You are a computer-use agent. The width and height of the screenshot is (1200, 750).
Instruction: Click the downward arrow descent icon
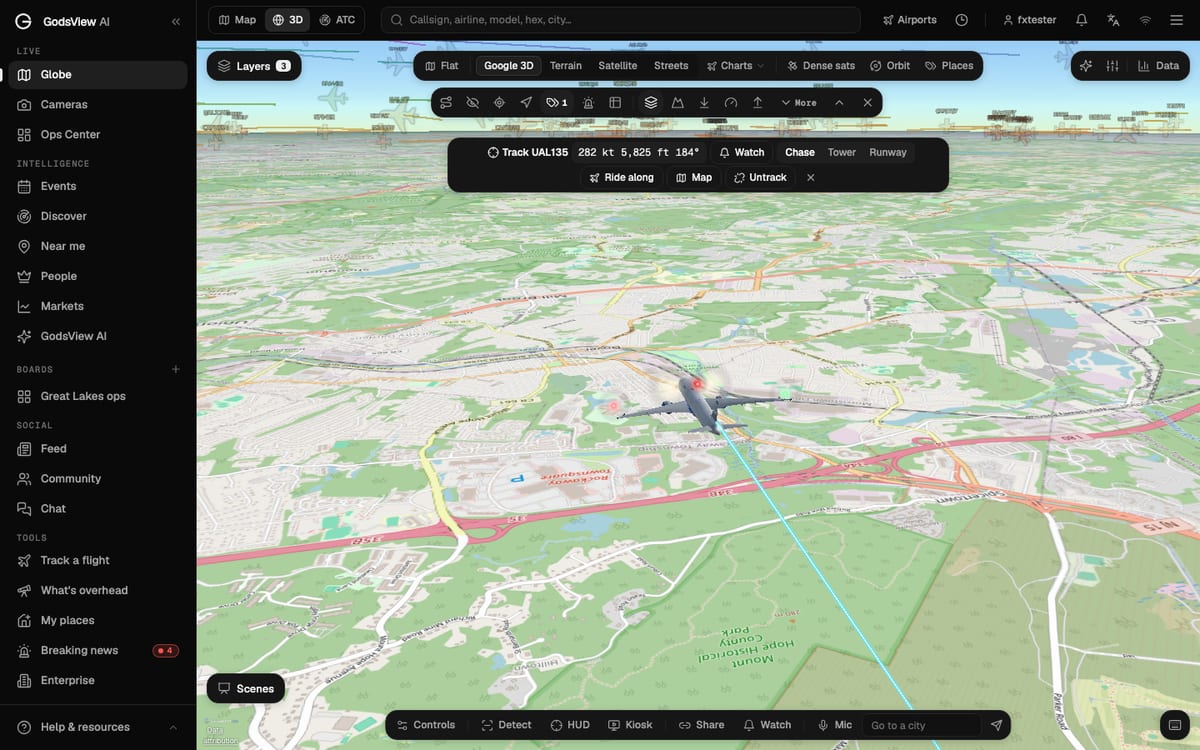tap(704, 102)
